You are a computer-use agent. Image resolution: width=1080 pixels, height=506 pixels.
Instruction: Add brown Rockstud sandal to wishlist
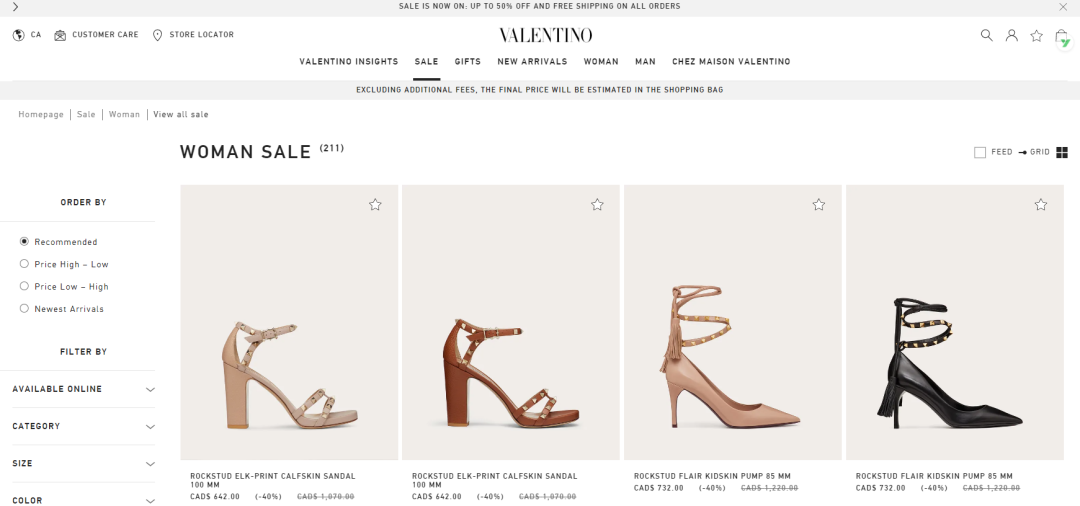click(597, 204)
